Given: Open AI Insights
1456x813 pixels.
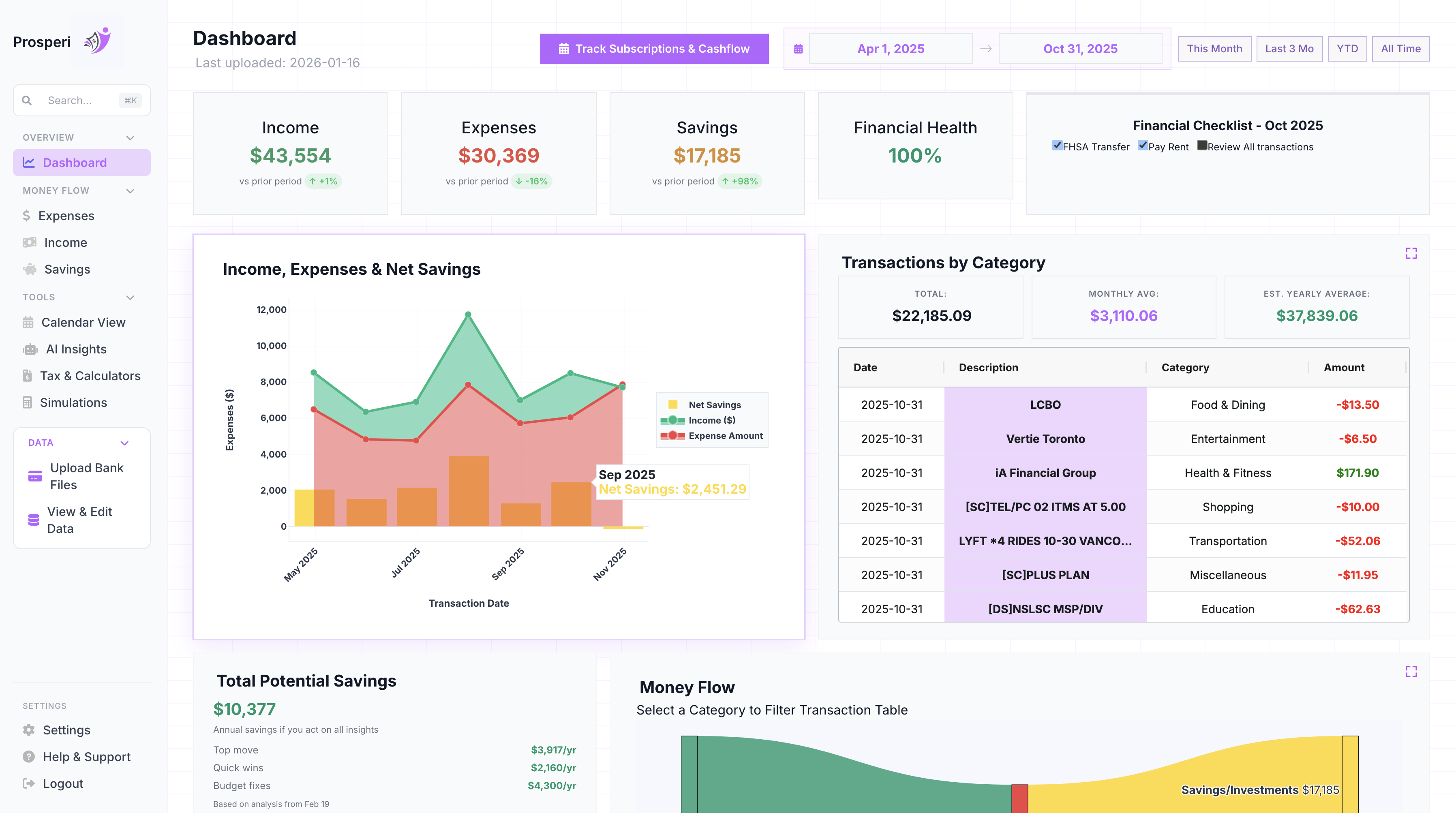Looking at the screenshot, I should coord(76,349).
